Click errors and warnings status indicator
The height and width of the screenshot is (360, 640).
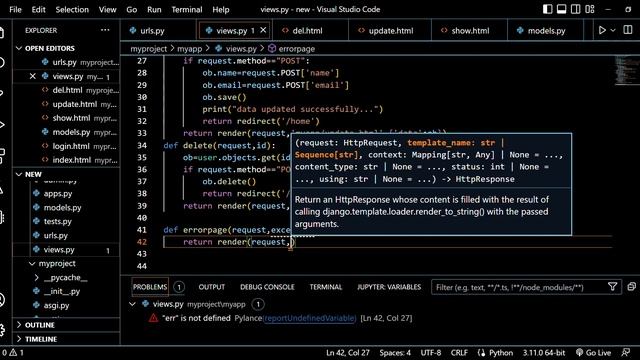click(x=13, y=353)
